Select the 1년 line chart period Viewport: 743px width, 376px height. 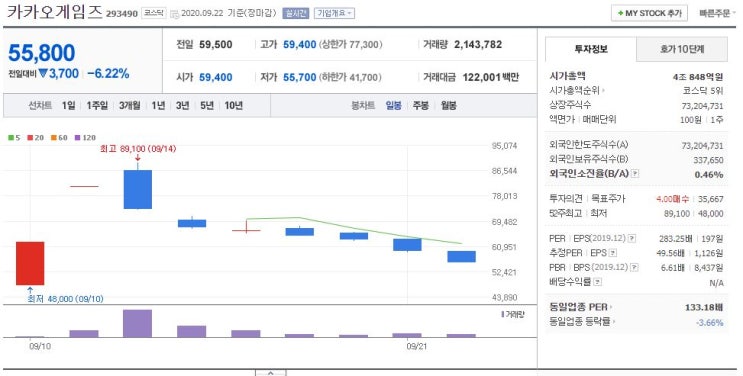[x=158, y=106]
